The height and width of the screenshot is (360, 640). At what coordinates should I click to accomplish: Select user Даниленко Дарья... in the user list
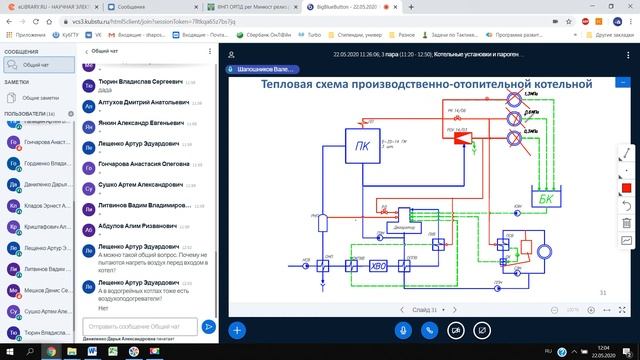point(39,185)
